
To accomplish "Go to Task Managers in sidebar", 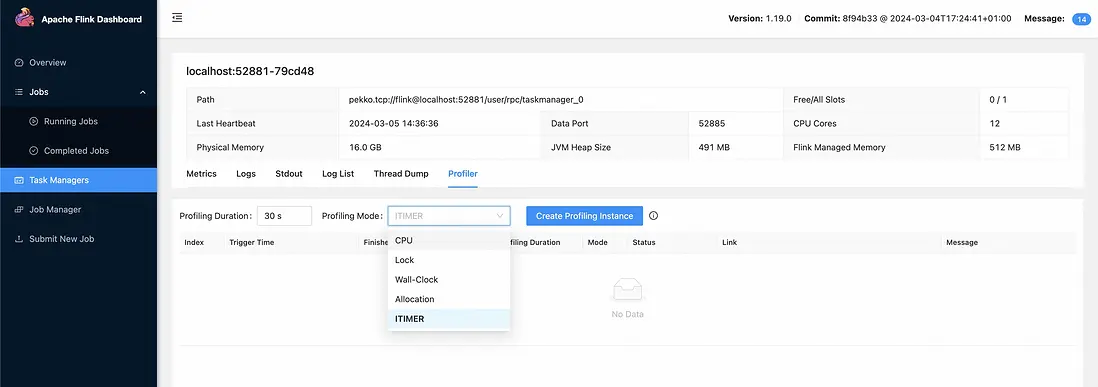I will click(78, 180).
